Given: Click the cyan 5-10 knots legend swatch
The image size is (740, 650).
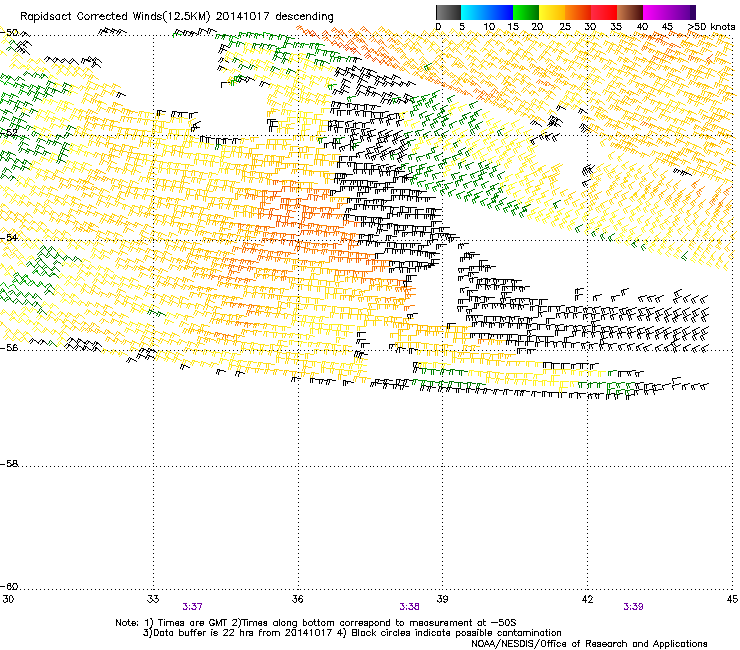Looking at the screenshot, I should pyautogui.click(x=474, y=12).
